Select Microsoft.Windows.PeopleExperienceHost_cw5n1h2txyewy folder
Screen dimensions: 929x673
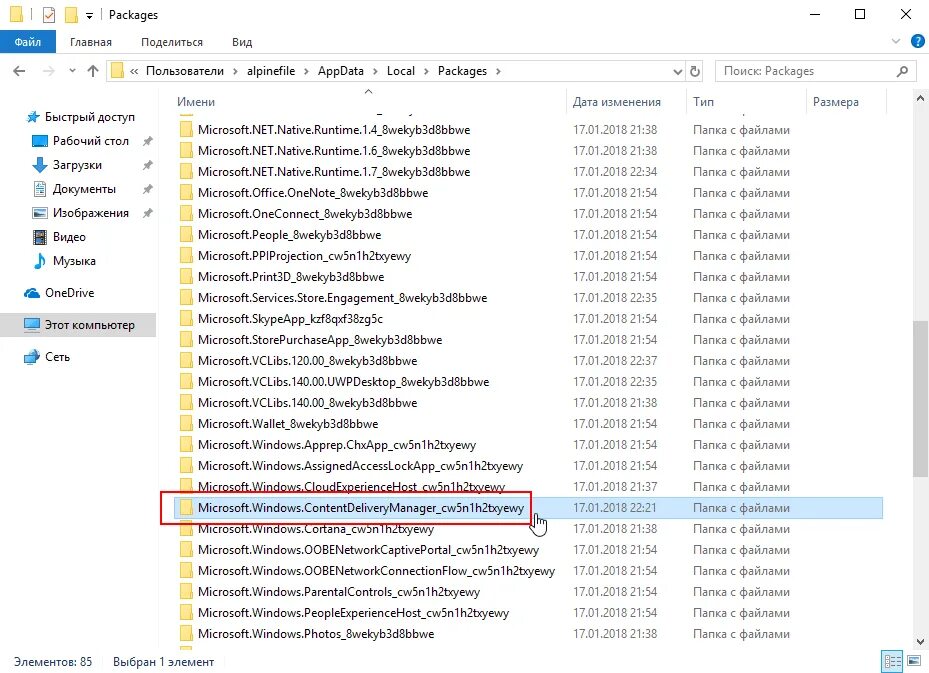coord(354,613)
